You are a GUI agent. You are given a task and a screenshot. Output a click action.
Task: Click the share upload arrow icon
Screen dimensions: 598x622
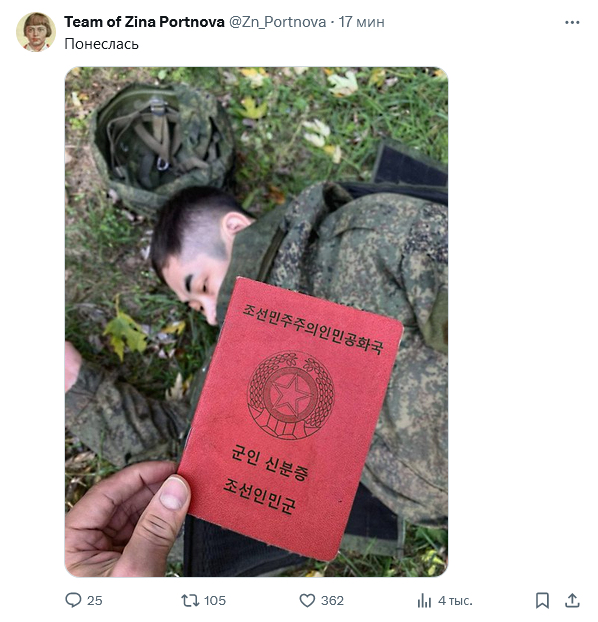click(x=572, y=600)
